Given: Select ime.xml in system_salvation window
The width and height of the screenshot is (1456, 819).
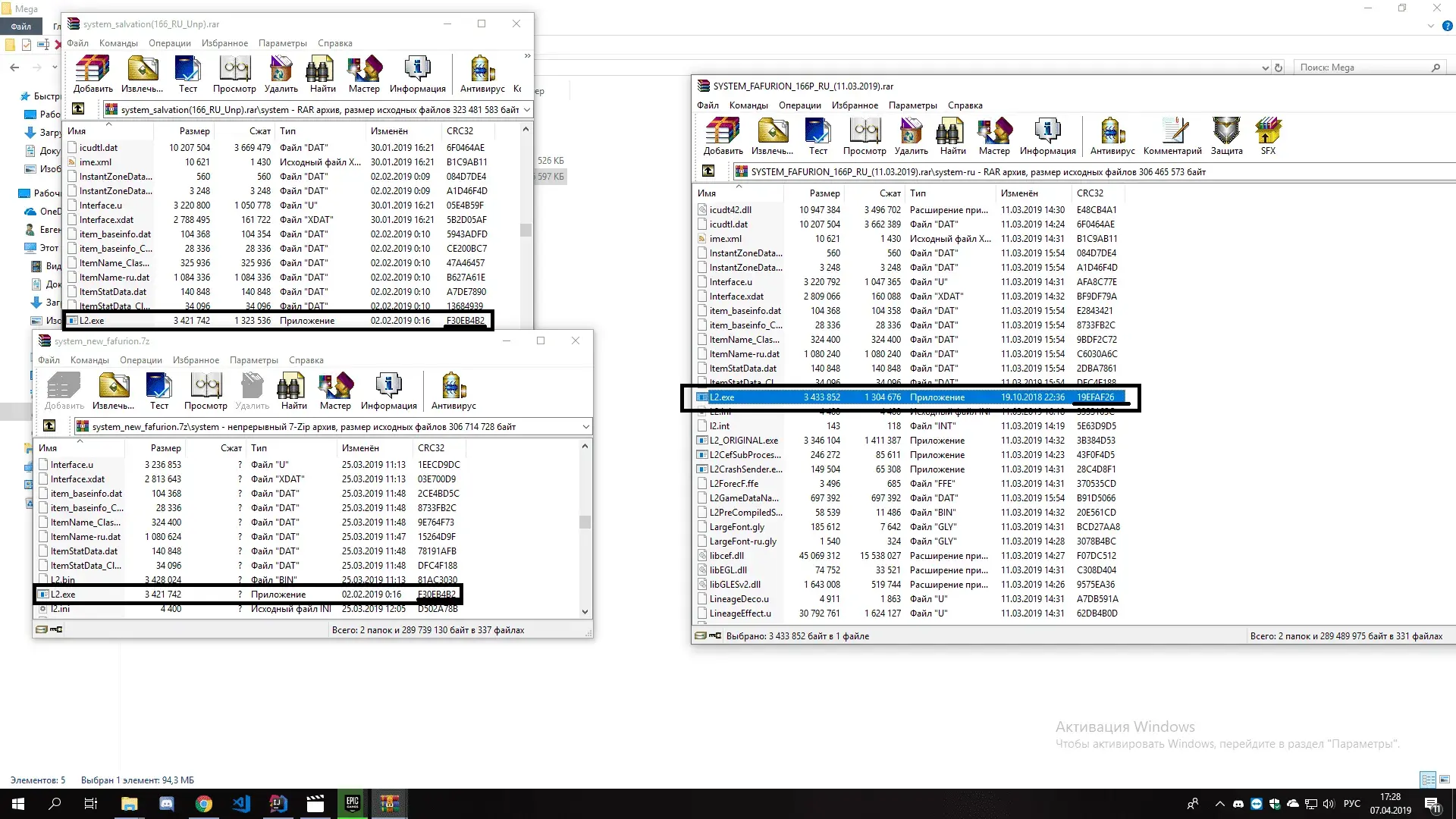Looking at the screenshot, I should click(278, 162).
